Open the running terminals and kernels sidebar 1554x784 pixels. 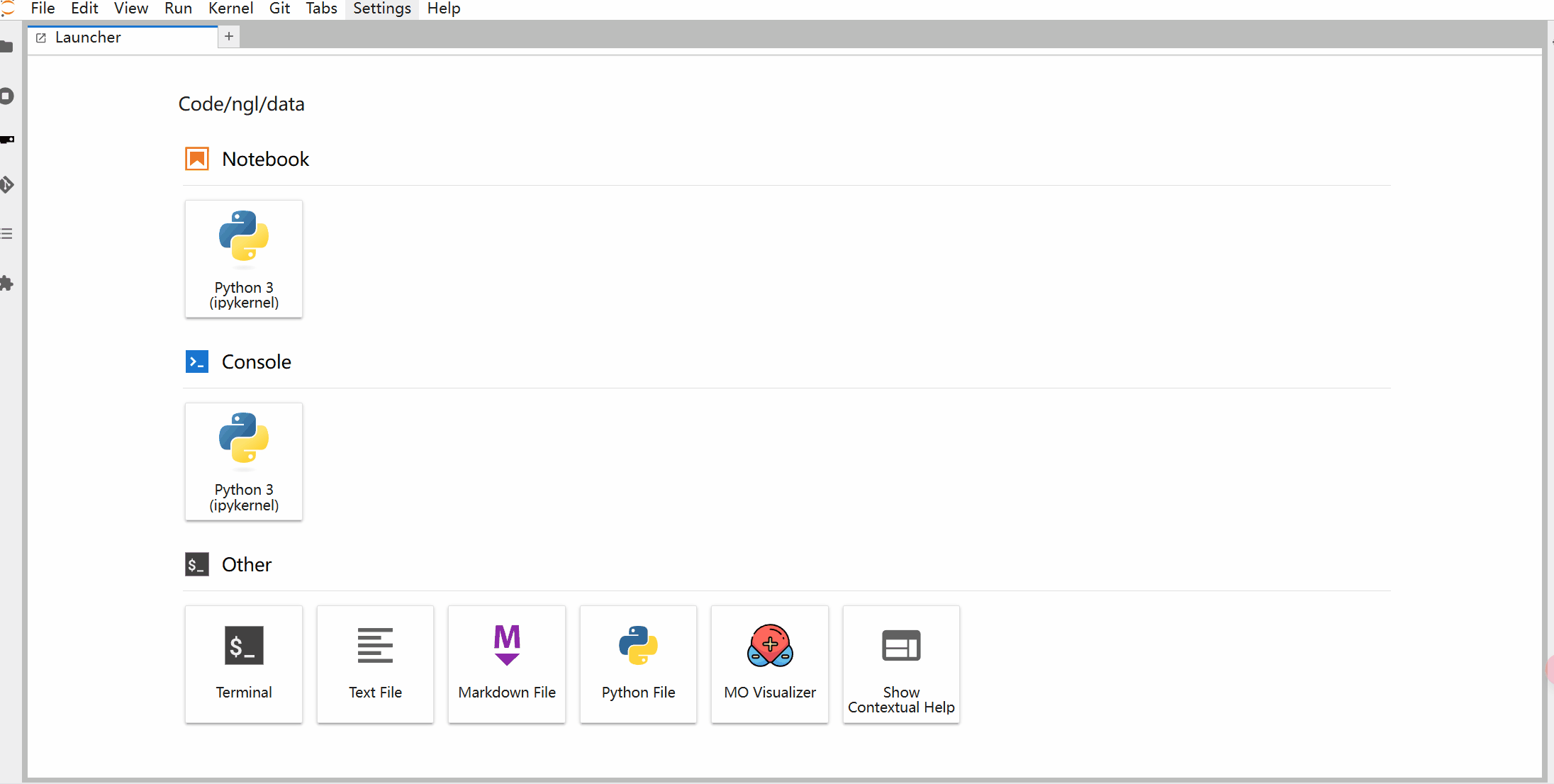(7, 96)
